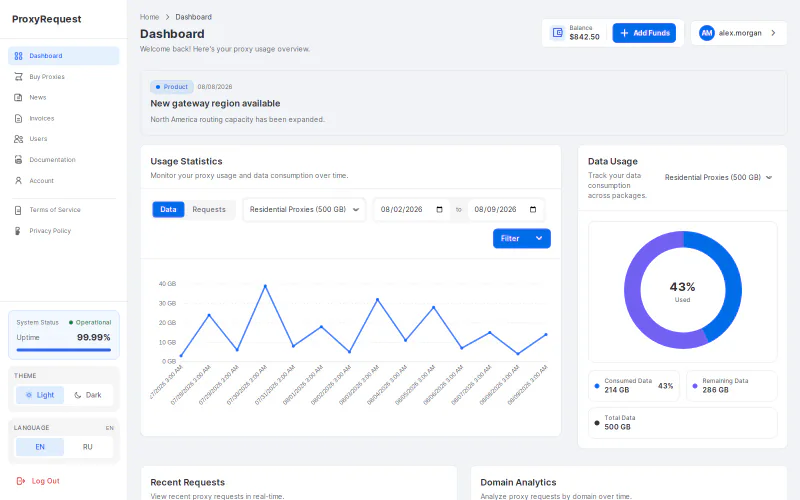Screen dimensions: 800x500
Task: Click the 99.99% uptime value
Action: click(93, 337)
